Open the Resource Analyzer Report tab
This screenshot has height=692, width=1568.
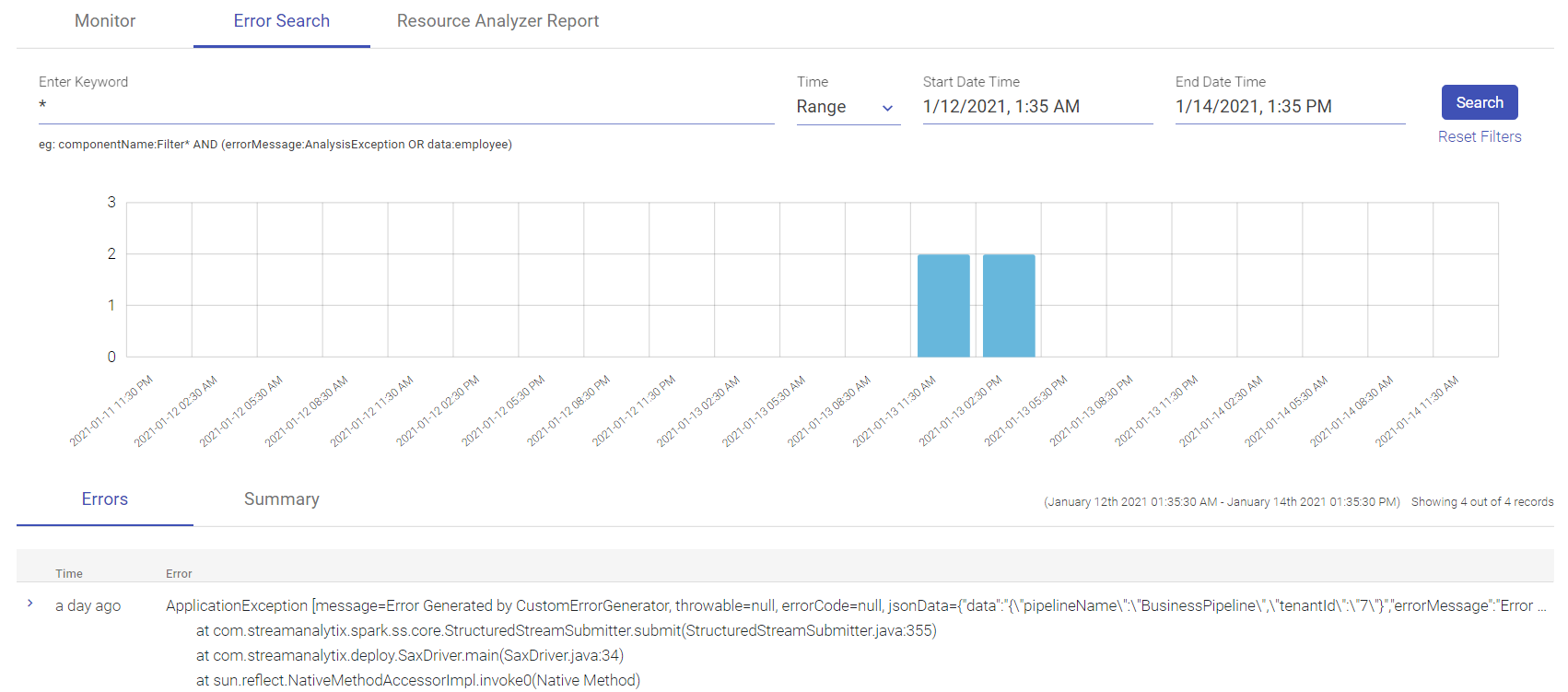pyautogui.click(x=497, y=20)
